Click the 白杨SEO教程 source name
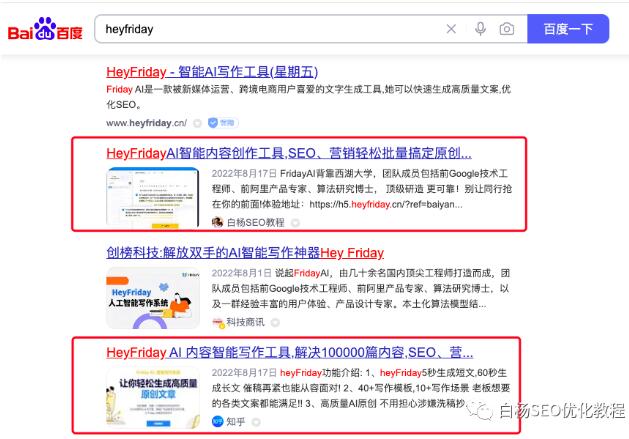Screen dimensions: 629x439 256,222
